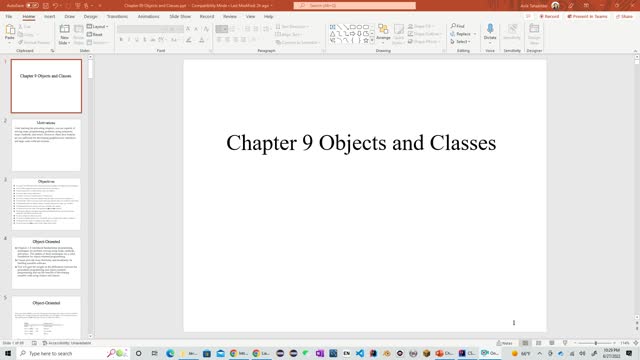Open the Drawing group dialog launcher

click(444, 51)
